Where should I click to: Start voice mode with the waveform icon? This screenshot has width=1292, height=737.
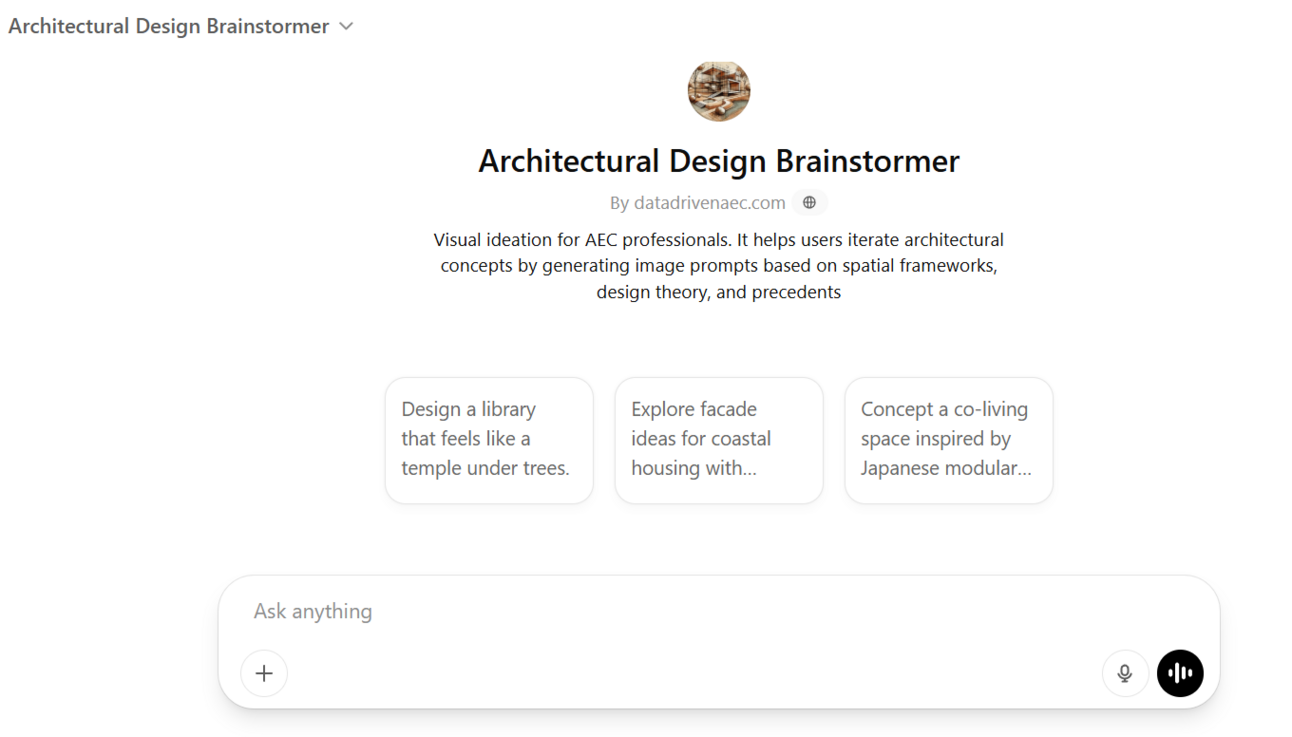click(x=1180, y=673)
